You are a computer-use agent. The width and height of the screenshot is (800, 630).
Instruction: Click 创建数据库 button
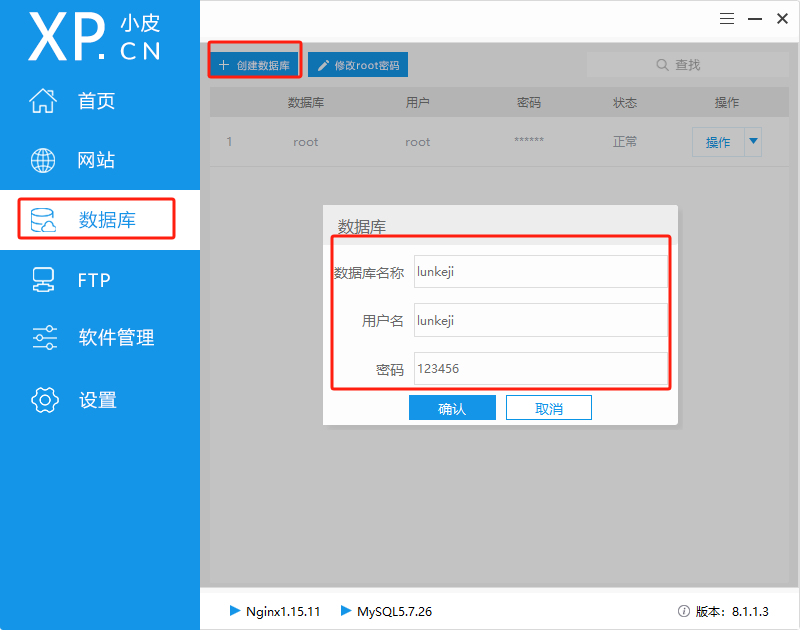pos(254,65)
